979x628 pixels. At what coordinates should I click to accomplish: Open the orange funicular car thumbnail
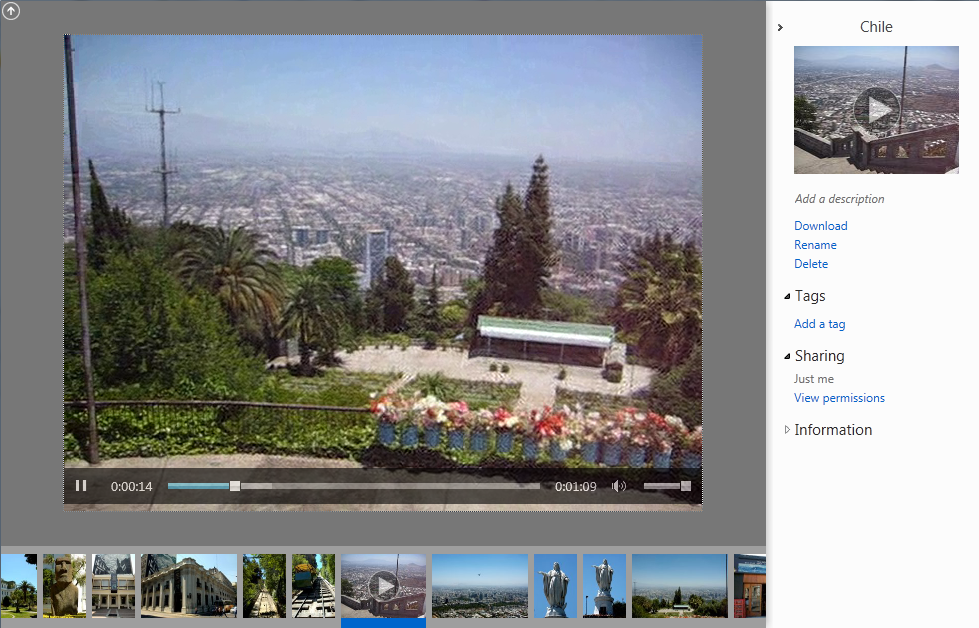tap(313, 586)
